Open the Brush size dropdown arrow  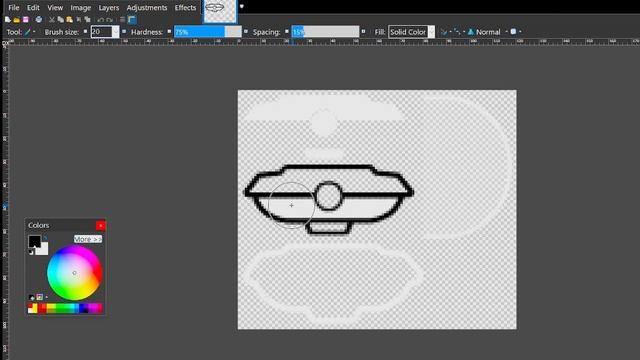tap(116, 32)
